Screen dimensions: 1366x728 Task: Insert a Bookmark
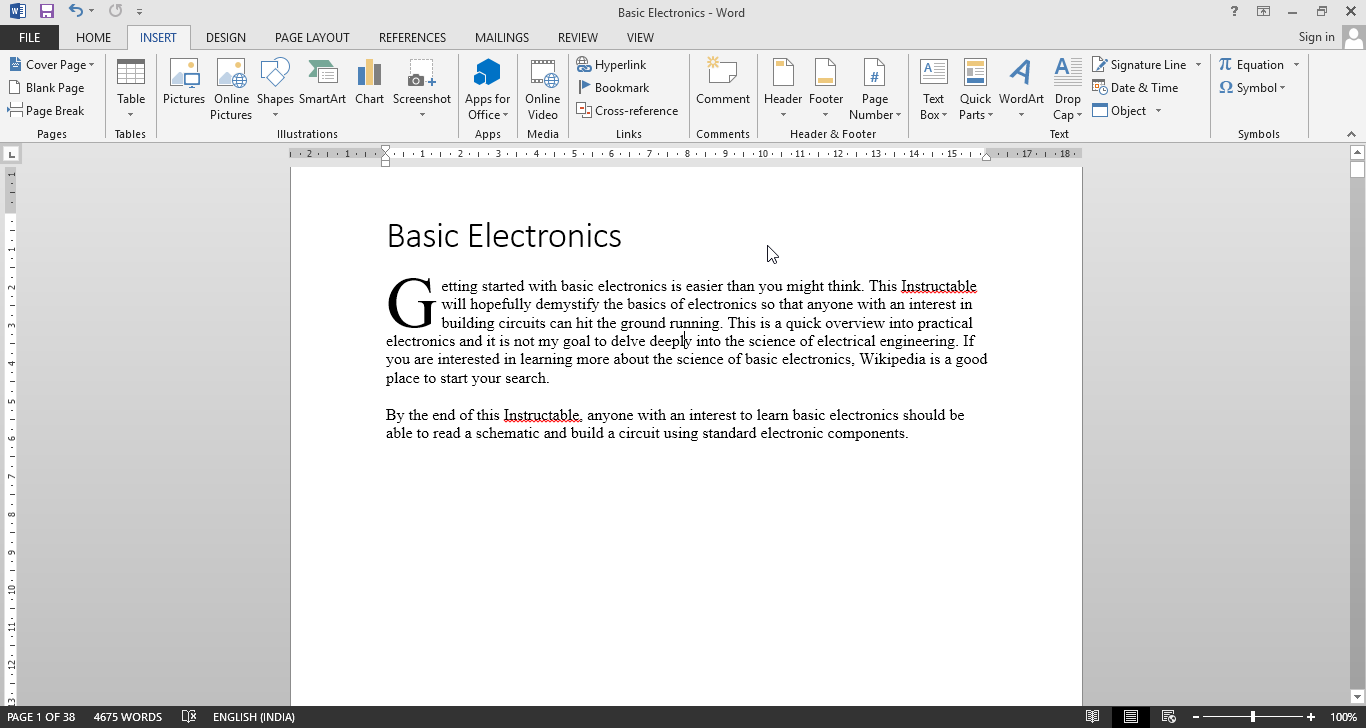(614, 88)
